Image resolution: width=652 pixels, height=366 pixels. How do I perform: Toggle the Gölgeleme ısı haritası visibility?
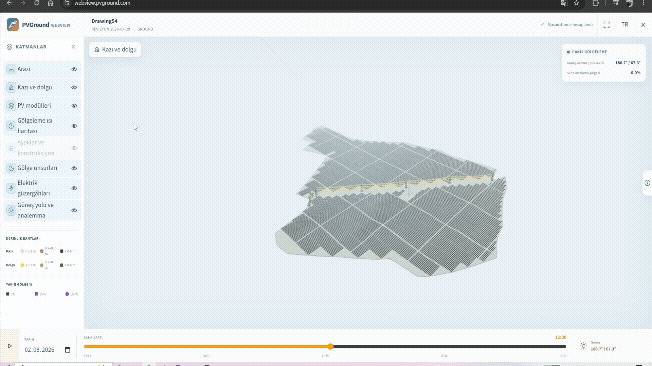click(74, 126)
